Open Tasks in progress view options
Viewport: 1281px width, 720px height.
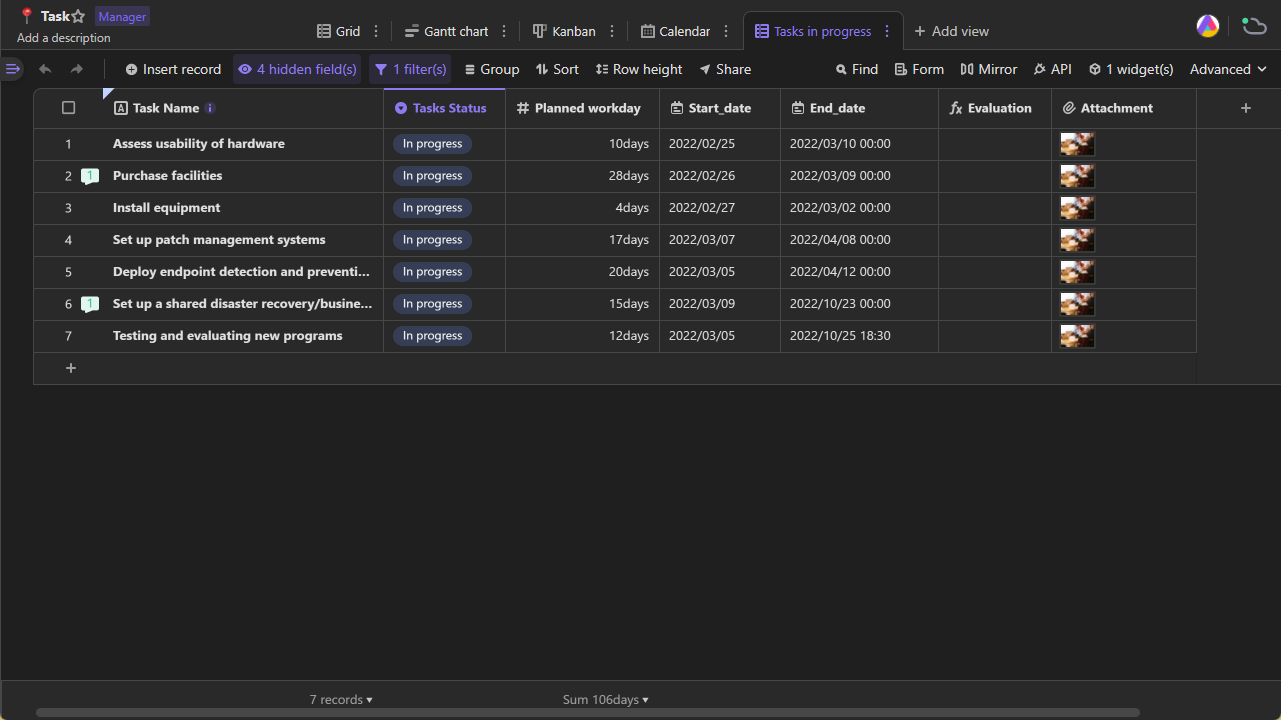pyautogui.click(x=886, y=31)
